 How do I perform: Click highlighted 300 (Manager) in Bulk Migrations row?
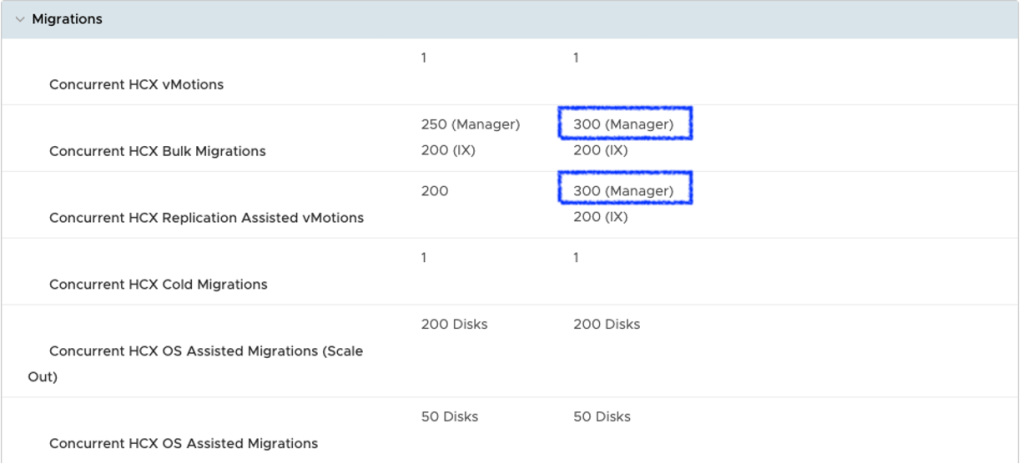pos(624,124)
